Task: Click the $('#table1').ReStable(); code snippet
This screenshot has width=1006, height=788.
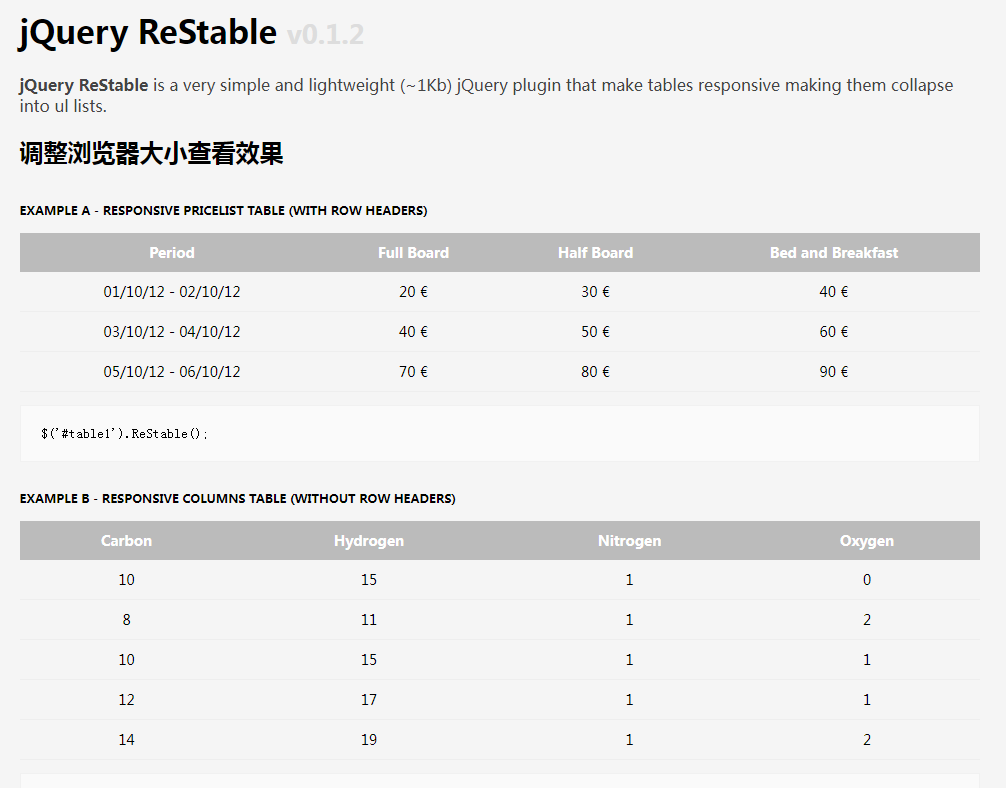Action: pos(124,434)
